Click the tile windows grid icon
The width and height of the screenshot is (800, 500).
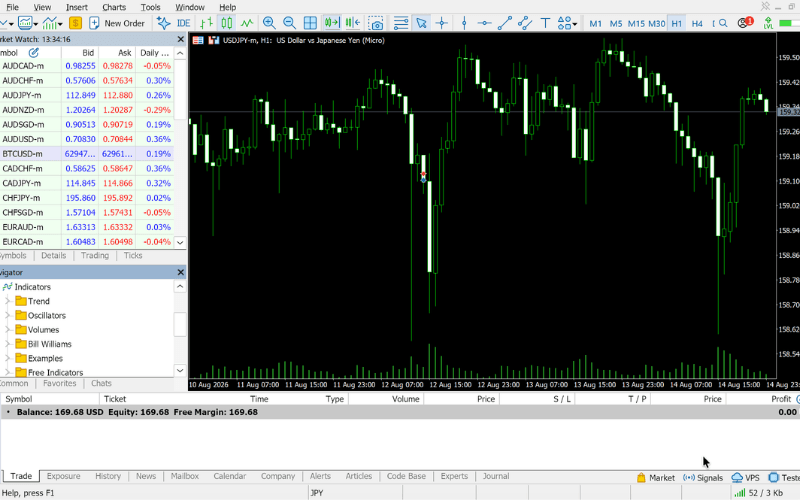tap(310, 23)
